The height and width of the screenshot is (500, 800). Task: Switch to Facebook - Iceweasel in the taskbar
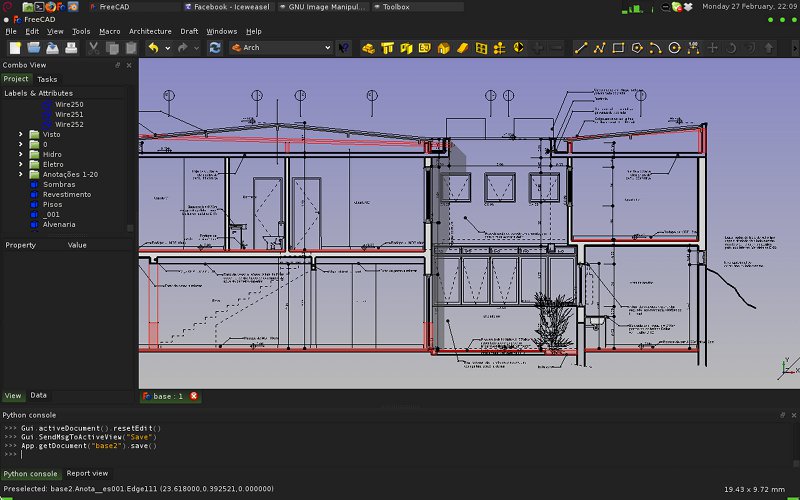tap(228, 7)
